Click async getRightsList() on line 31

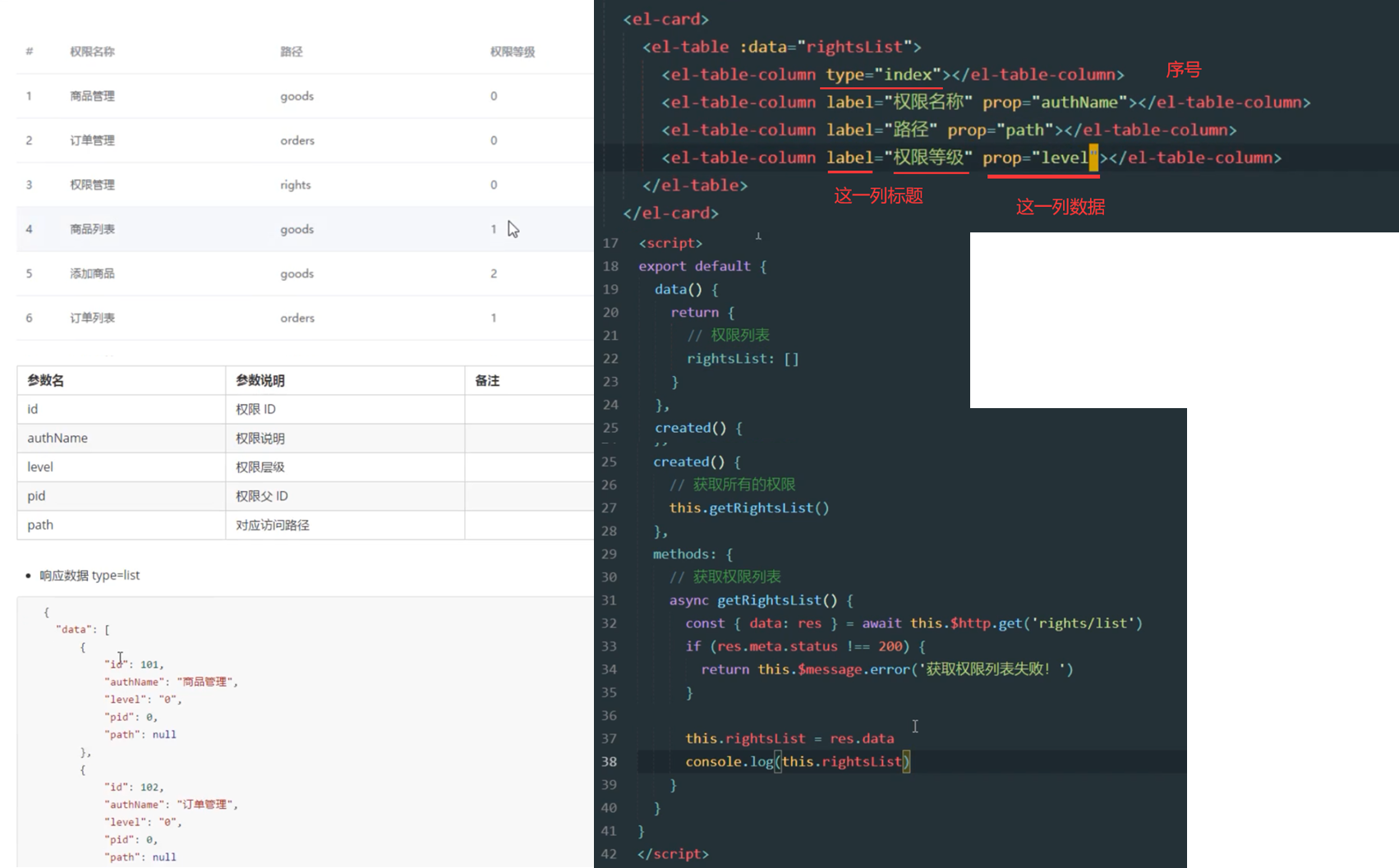pos(753,600)
